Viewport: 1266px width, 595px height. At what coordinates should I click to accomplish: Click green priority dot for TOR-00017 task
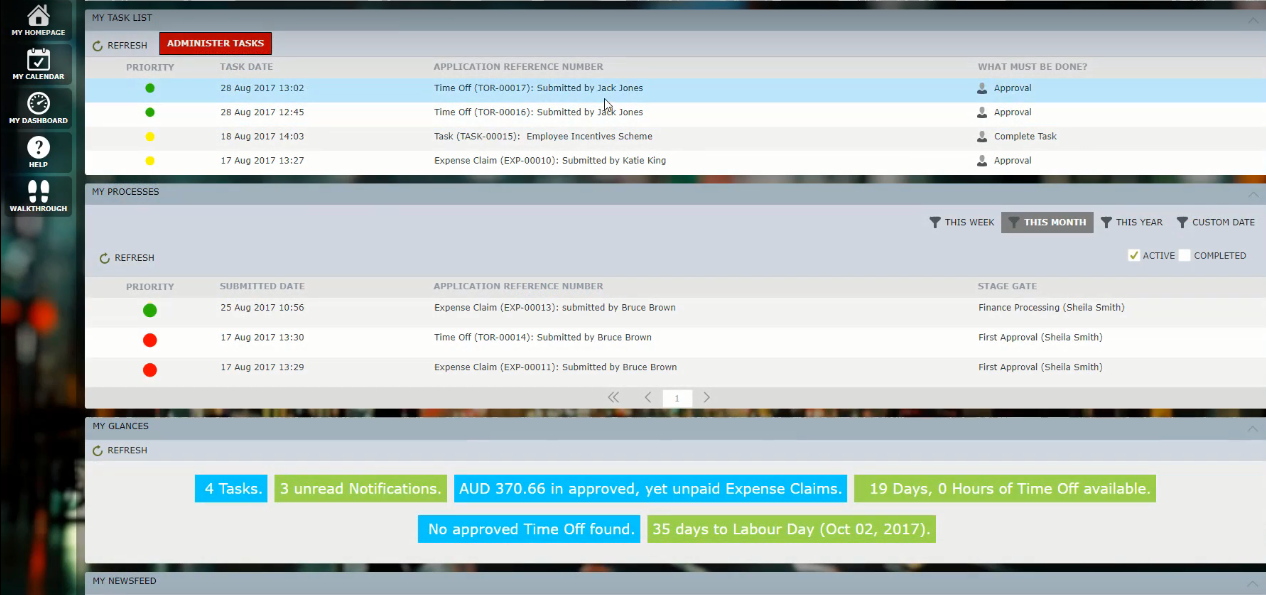(x=150, y=88)
